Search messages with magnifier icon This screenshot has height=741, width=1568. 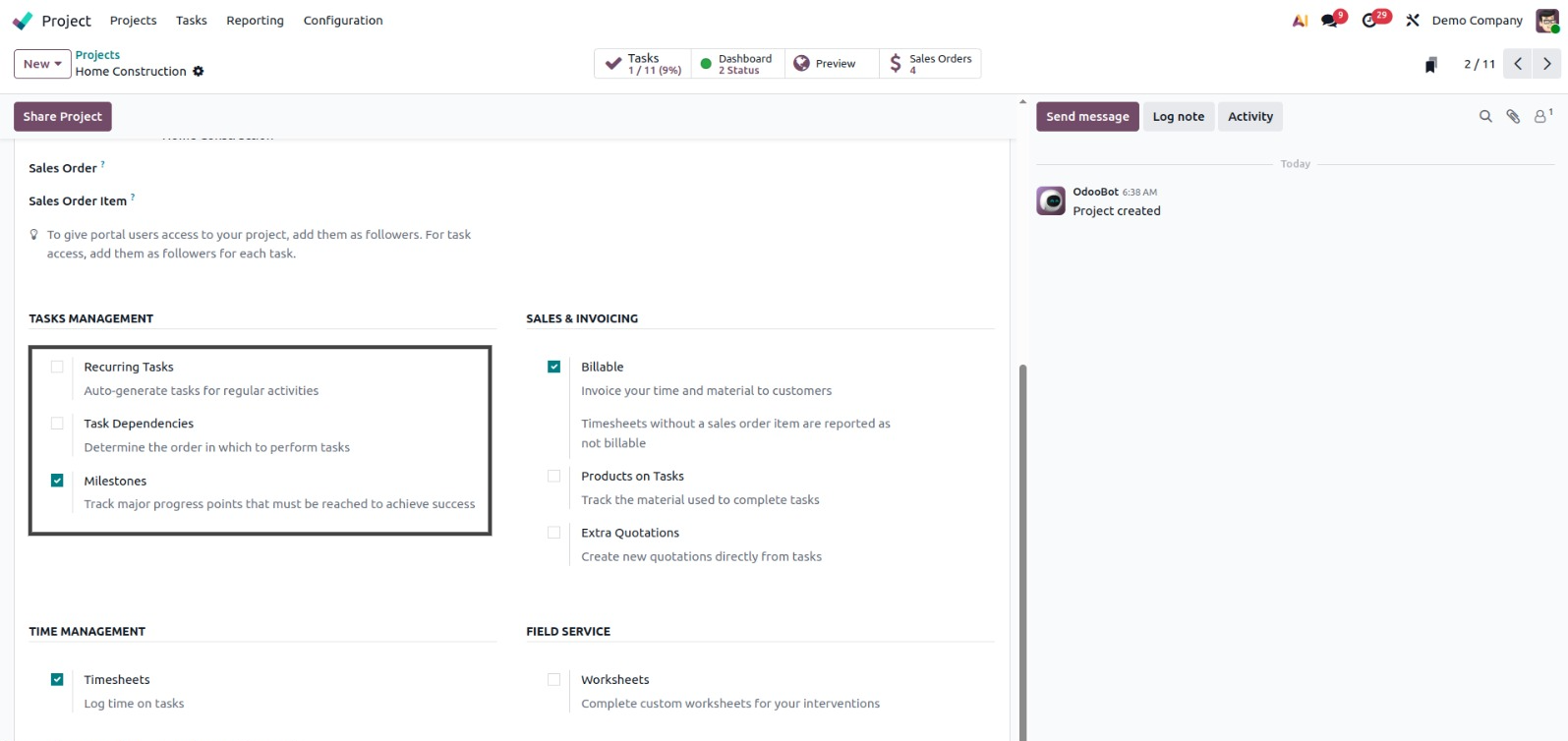point(1485,117)
